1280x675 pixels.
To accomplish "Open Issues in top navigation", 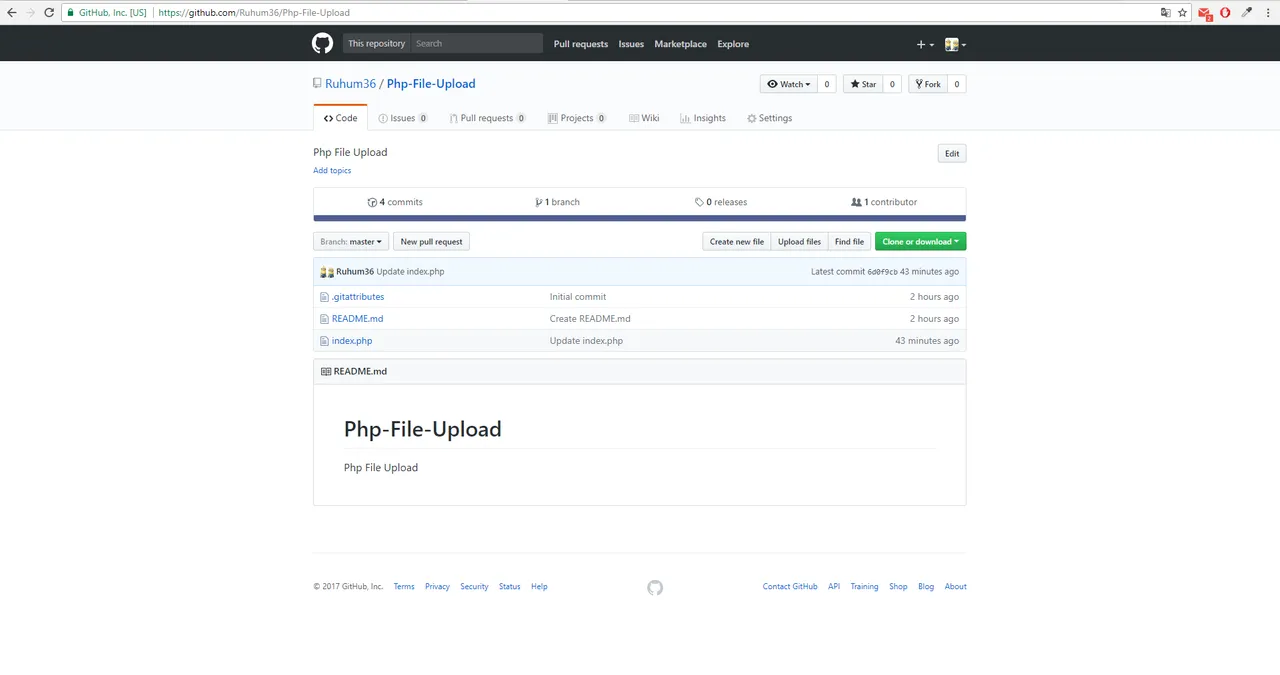I will (x=631, y=44).
